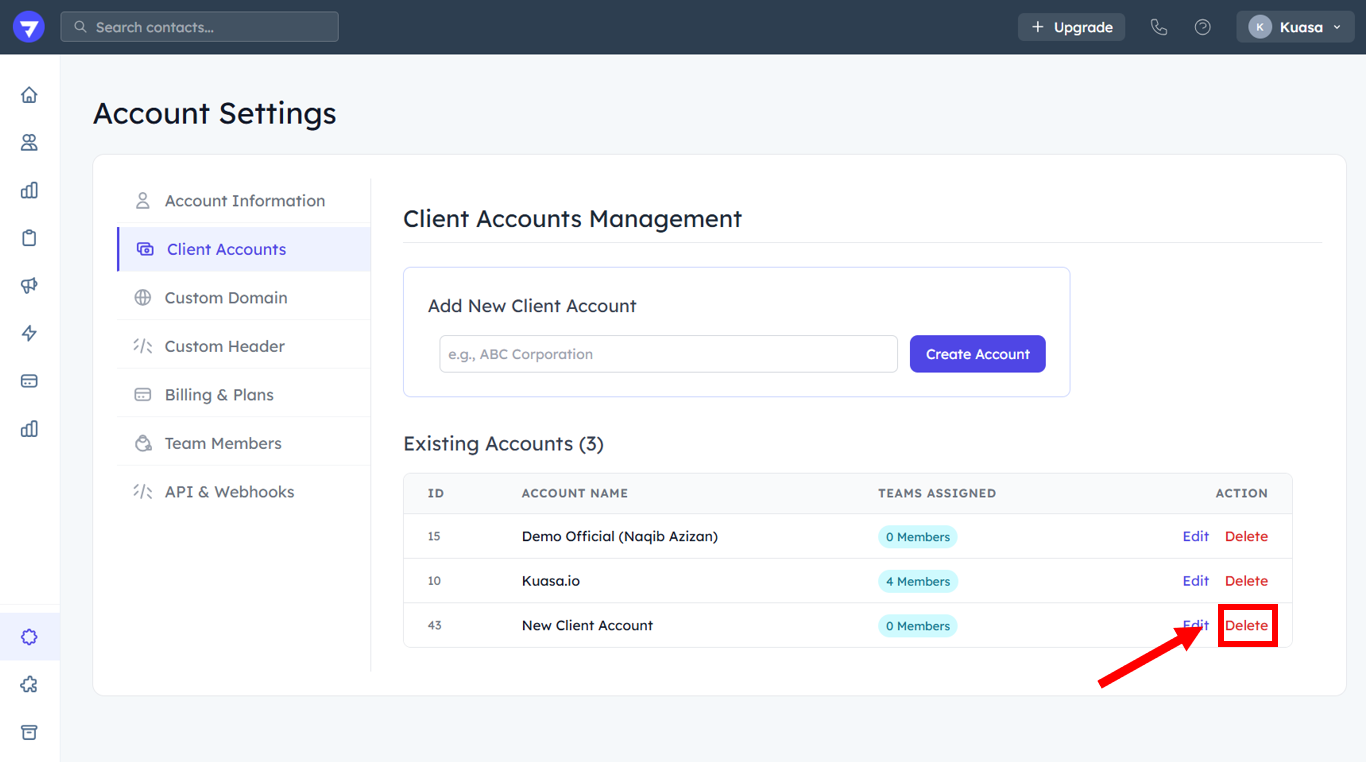Click the settings gear icon in the sidebar
Image resolution: width=1366 pixels, height=762 pixels.
29,637
